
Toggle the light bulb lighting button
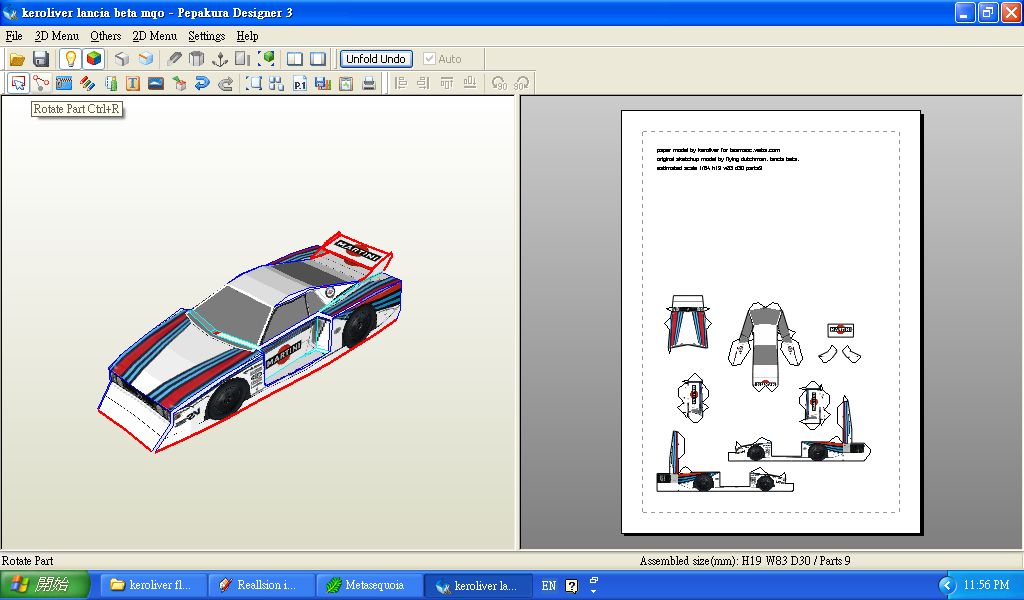[x=70, y=59]
